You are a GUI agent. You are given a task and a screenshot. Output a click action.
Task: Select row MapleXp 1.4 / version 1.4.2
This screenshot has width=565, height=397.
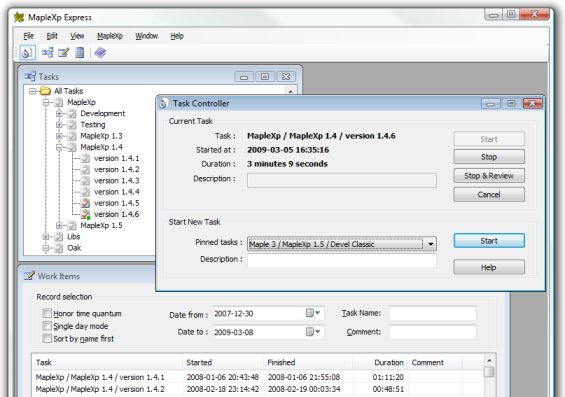pyautogui.click(x=258, y=389)
